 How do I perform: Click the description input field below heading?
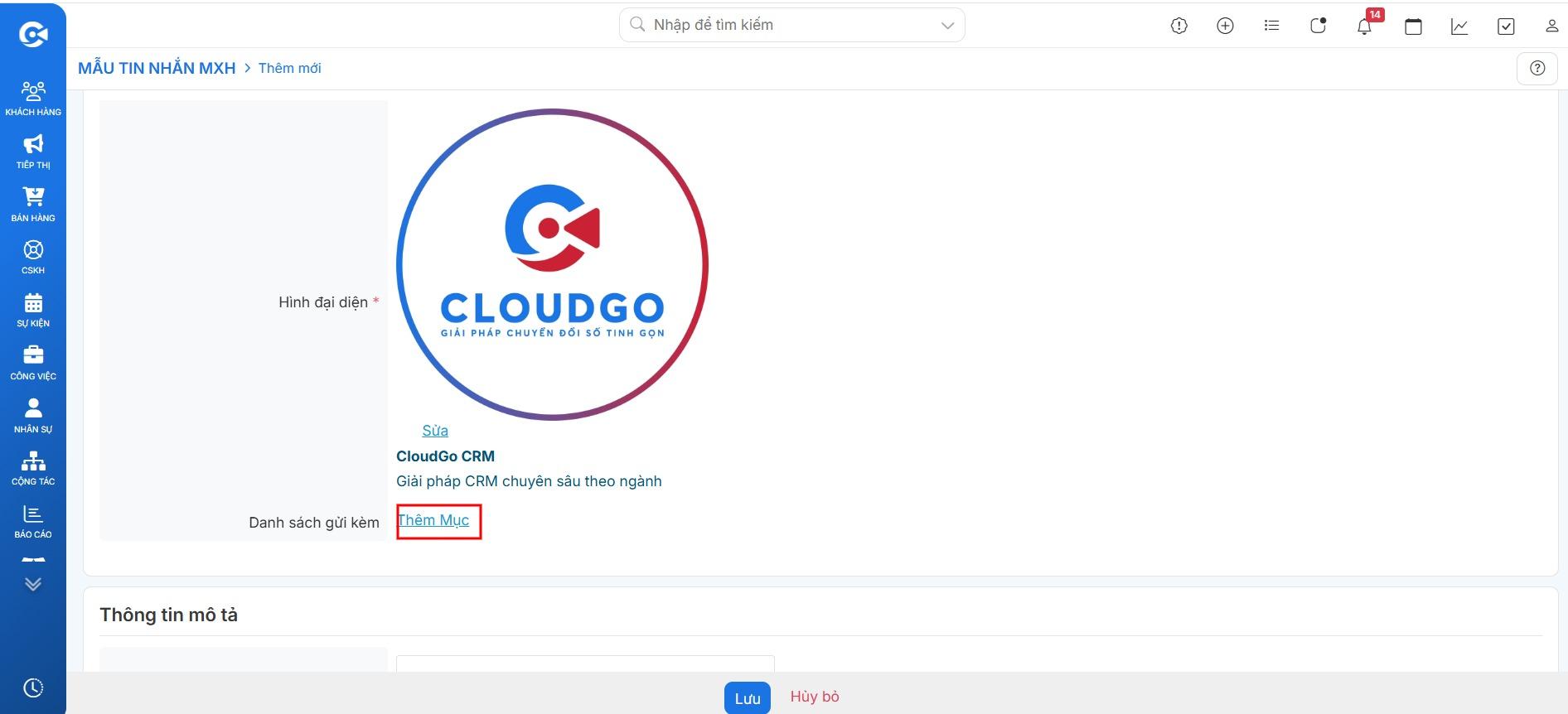585,663
